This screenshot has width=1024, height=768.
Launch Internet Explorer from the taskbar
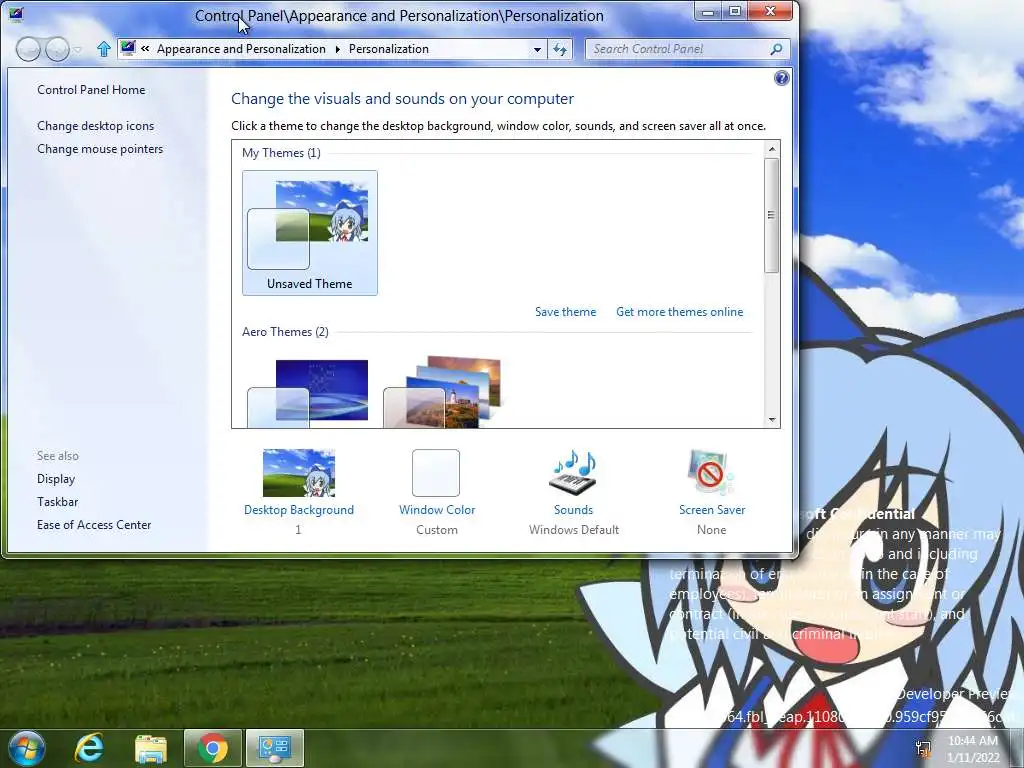[88, 748]
